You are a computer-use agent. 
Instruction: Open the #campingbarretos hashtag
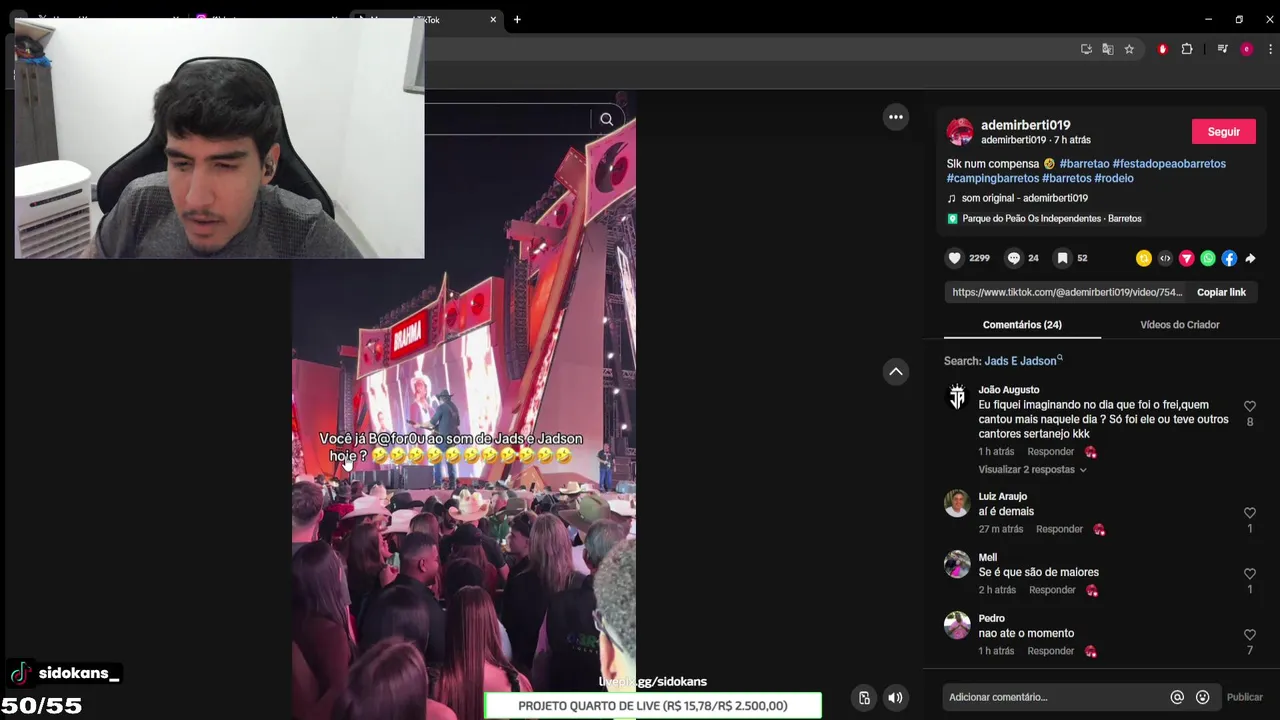pyautogui.click(x=993, y=179)
